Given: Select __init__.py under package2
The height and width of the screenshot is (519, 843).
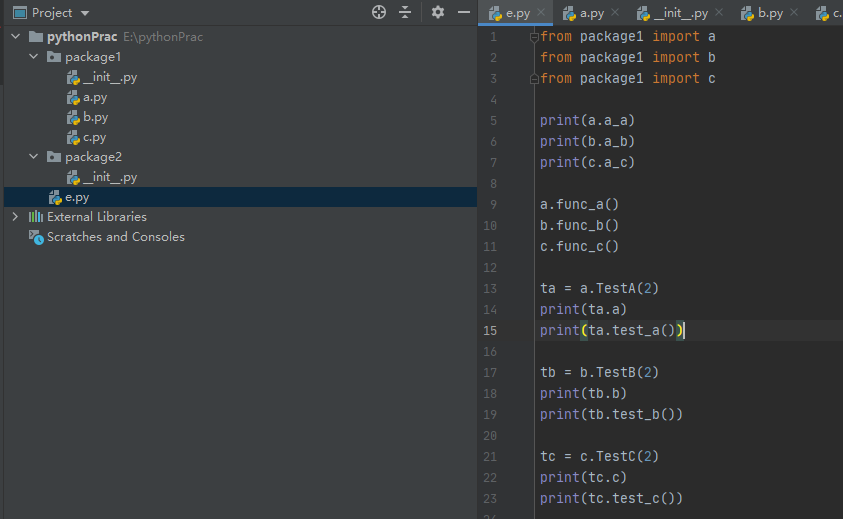Looking at the screenshot, I should 110,177.
